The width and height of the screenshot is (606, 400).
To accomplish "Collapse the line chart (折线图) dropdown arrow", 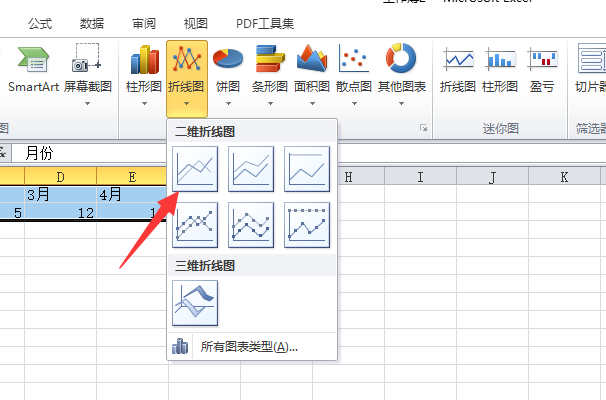I will (187, 104).
